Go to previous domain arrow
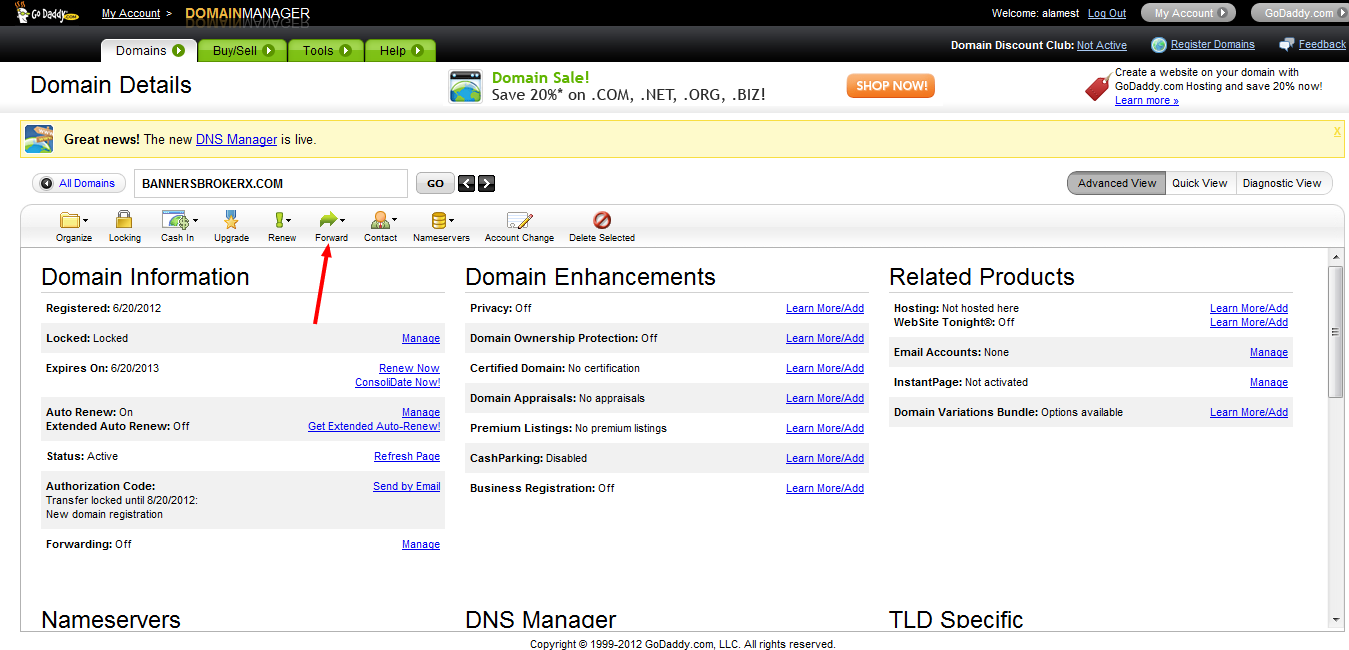This screenshot has height=650, width=1349. [466, 183]
